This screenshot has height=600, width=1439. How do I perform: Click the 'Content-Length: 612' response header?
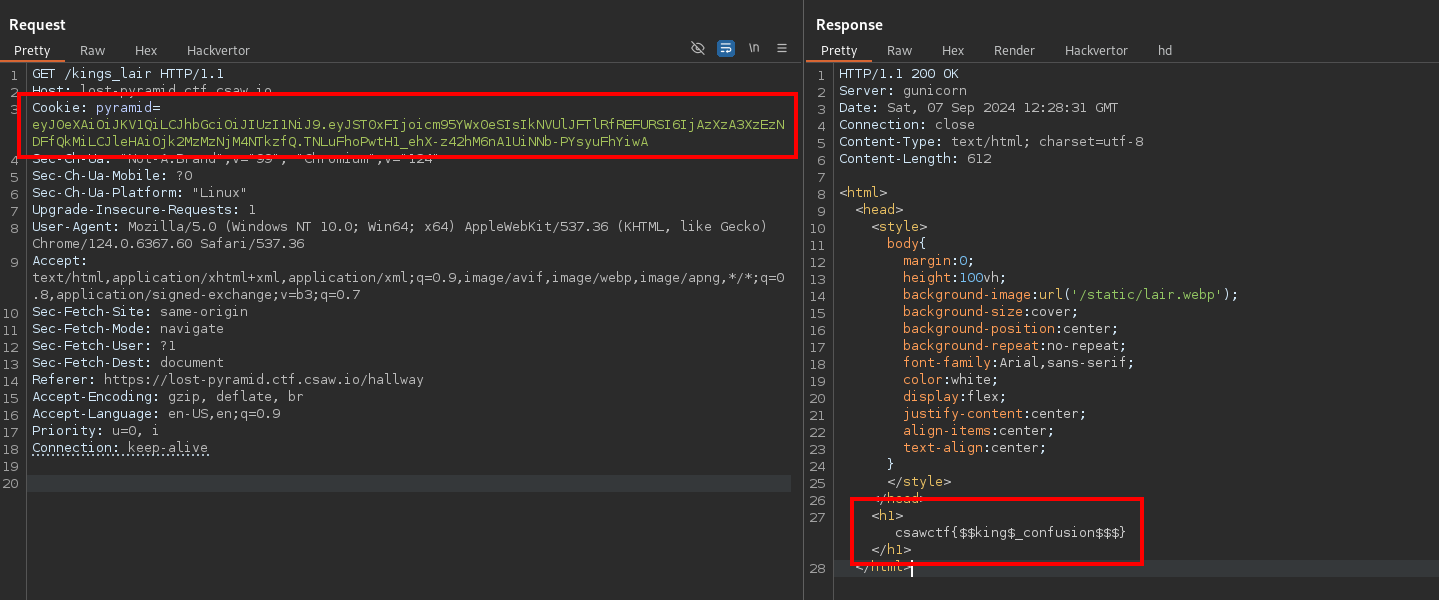[x=915, y=159]
